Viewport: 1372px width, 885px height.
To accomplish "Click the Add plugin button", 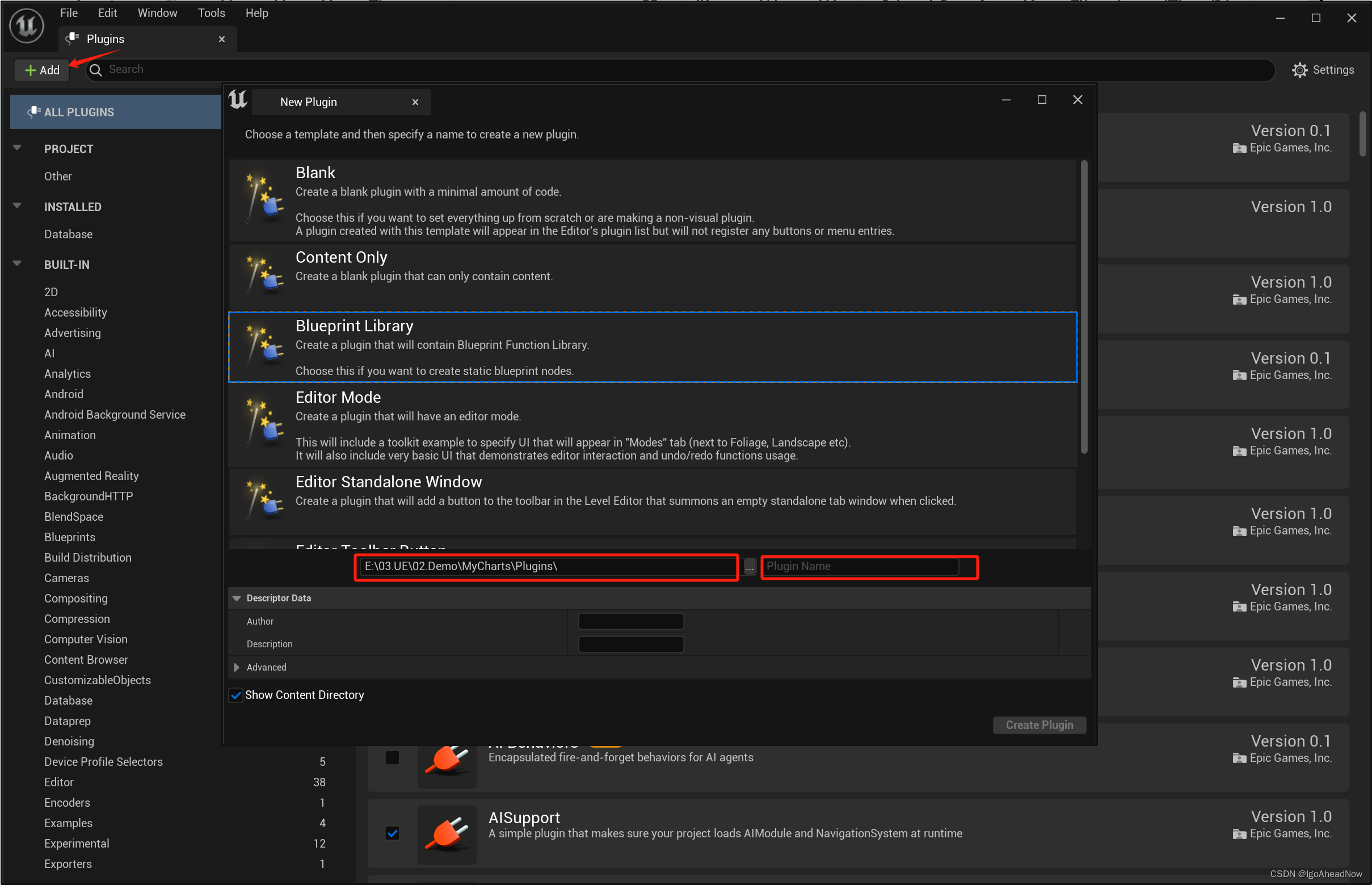I will [42, 70].
